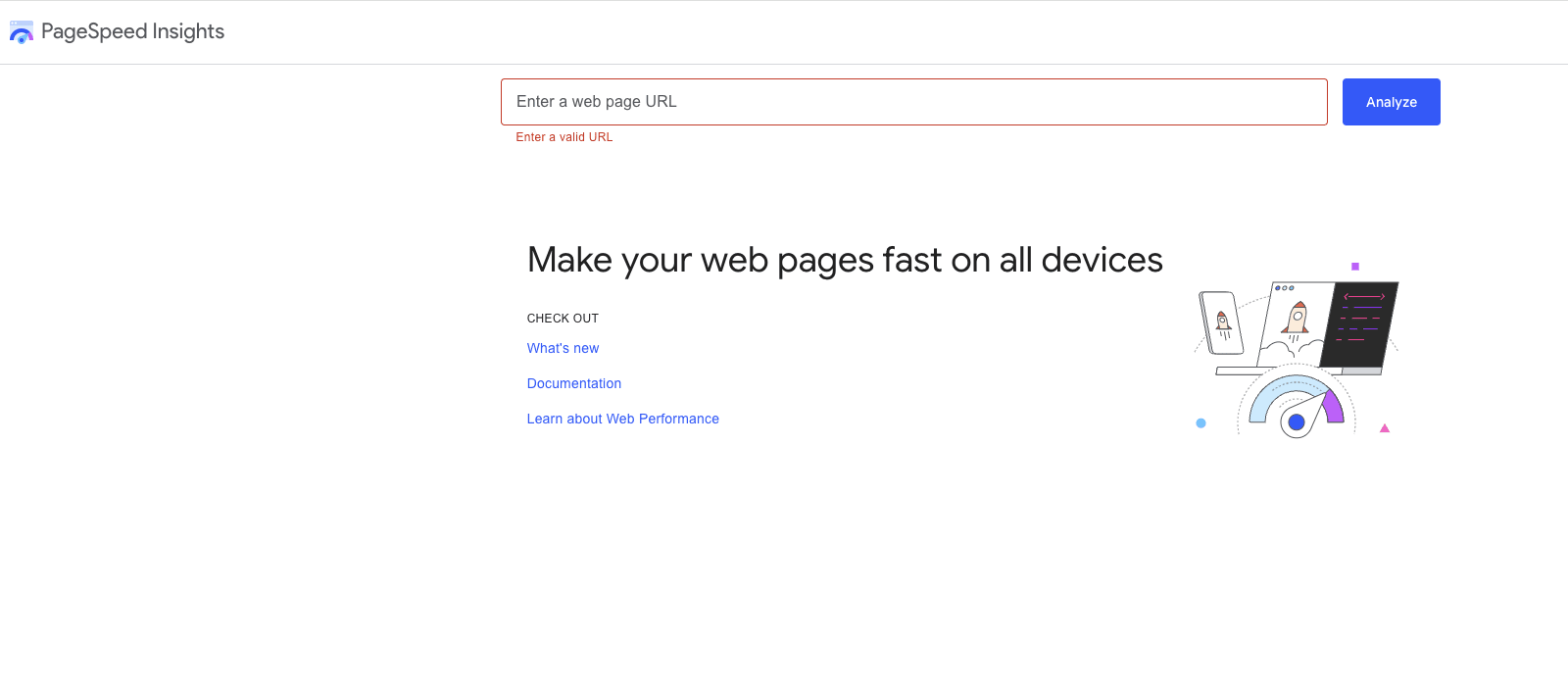Click the PageSpeed Insights logo icon
This screenshot has width=1568, height=693.
(22, 32)
